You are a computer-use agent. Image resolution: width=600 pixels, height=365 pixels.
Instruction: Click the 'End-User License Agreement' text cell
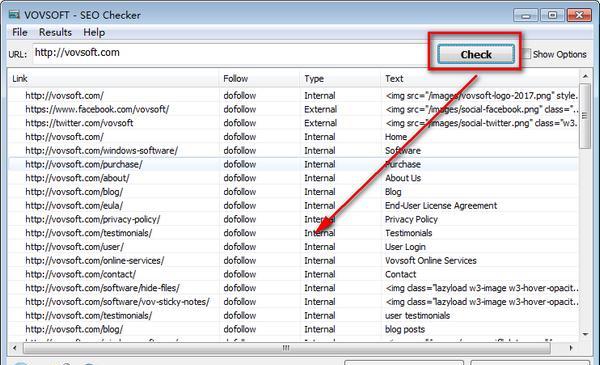[441, 206]
